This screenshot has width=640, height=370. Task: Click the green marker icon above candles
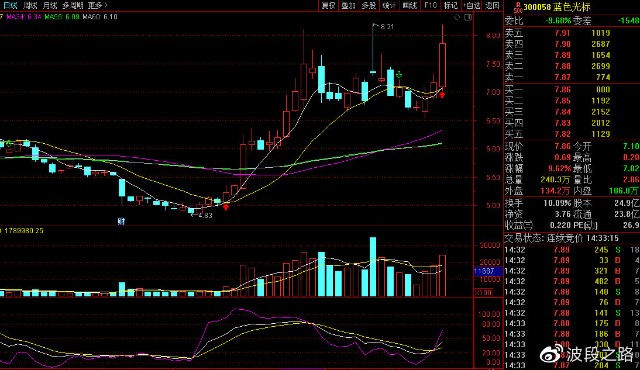[x=399, y=75]
